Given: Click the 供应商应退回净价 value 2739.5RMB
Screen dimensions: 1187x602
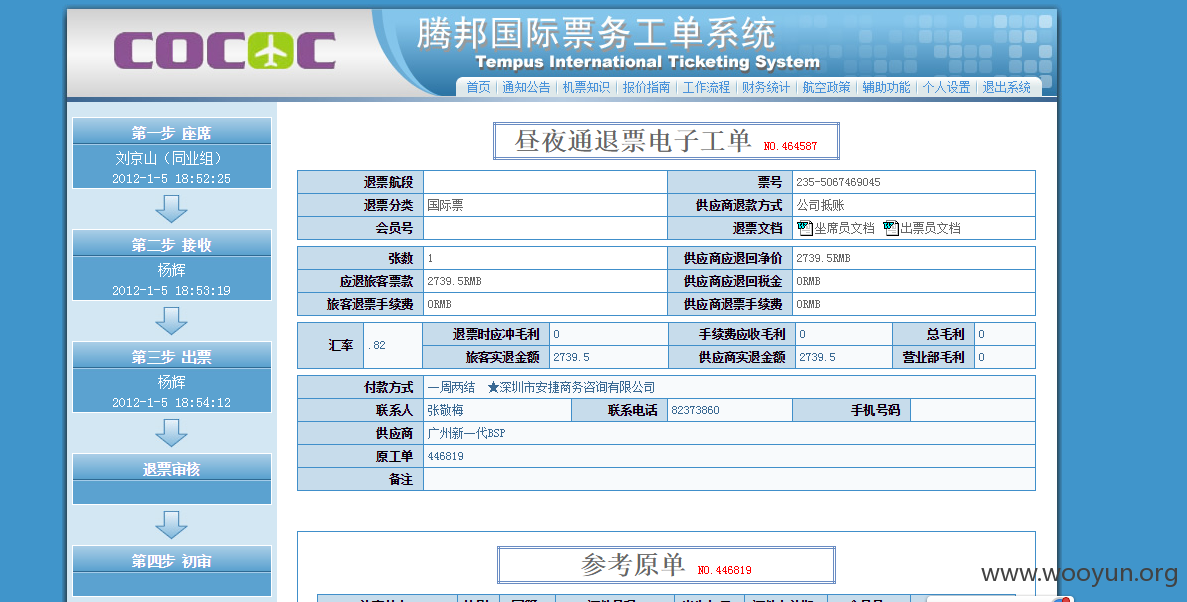Looking at the screenshot, I should pyautogui.click(x=824, y=258).
